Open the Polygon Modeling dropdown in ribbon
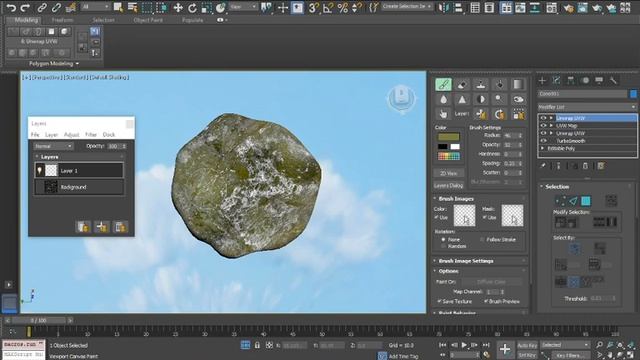The image size is (640, 360). click(x=54, y=64)
